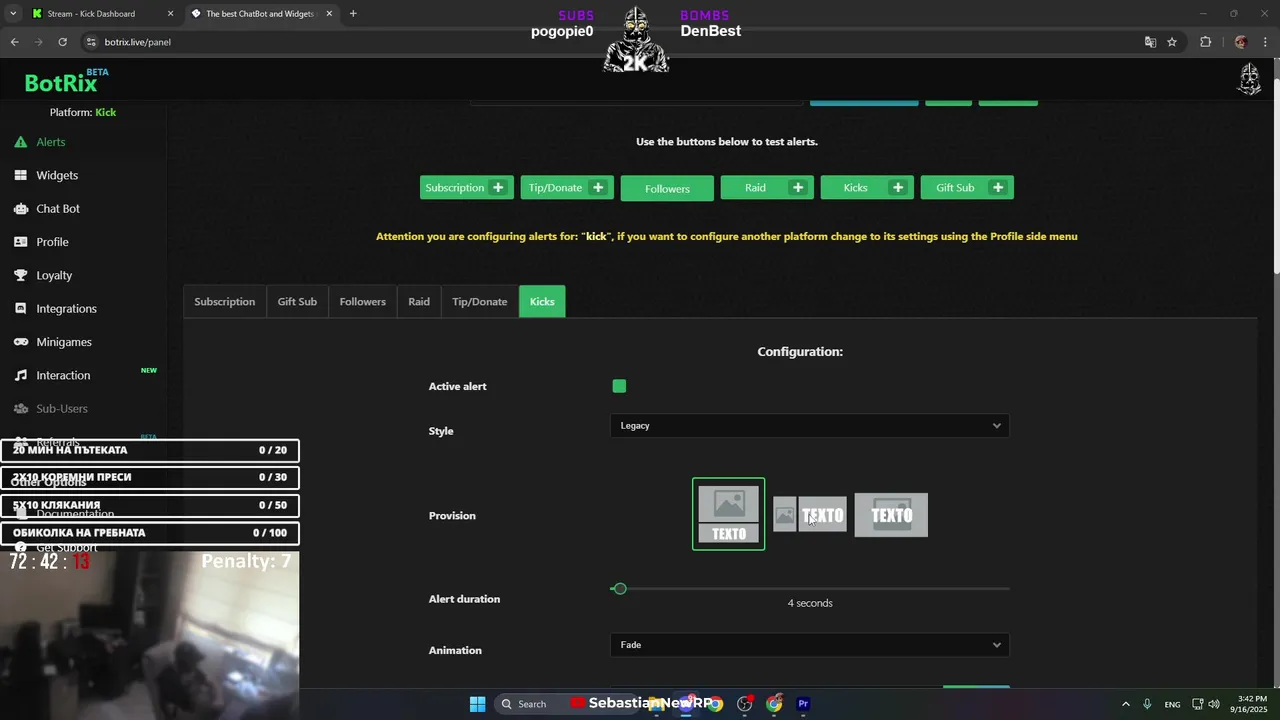Viewport: 1280px width, 720px height.
Task: Select image-beside-text provision layout
Action: (810, 515)
